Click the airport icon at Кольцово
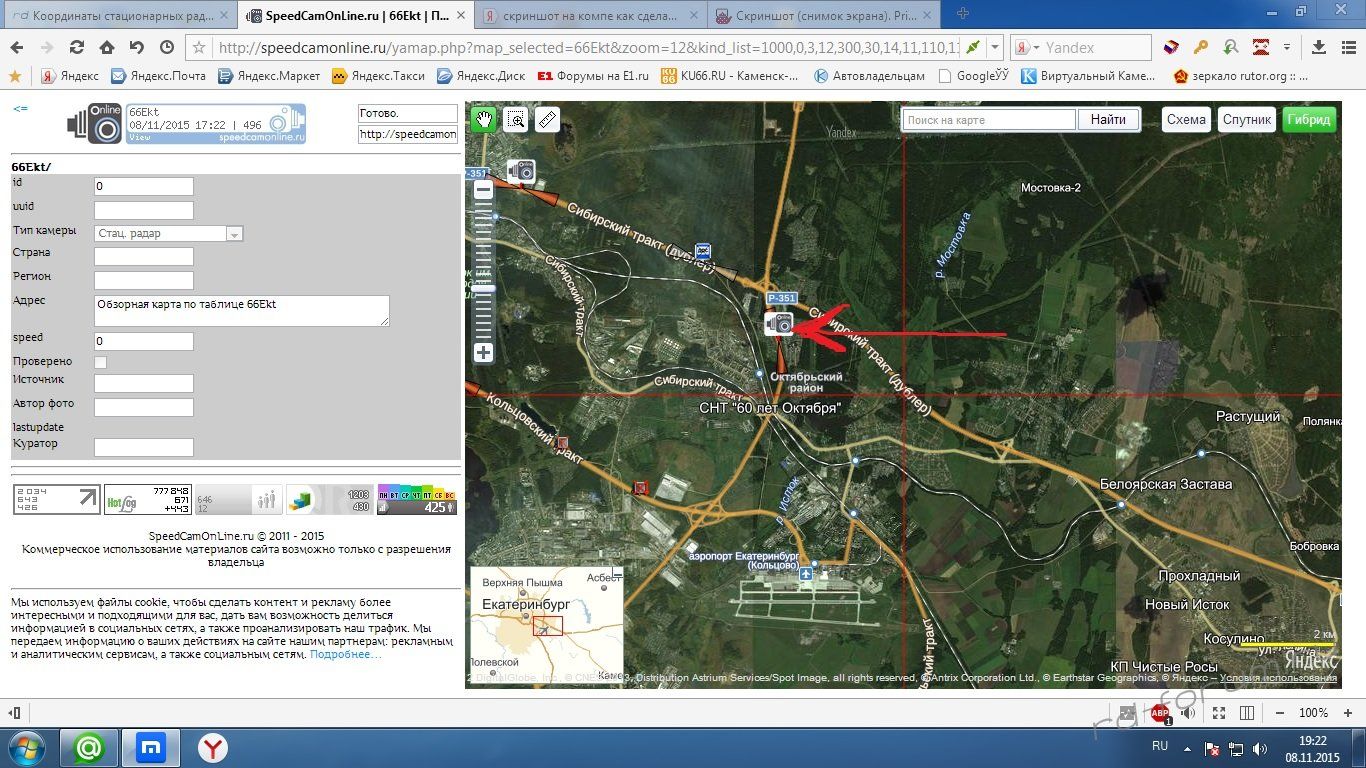Image resolution: width=1366 pixels, height=768 pixels. click(x=806, y=574)
